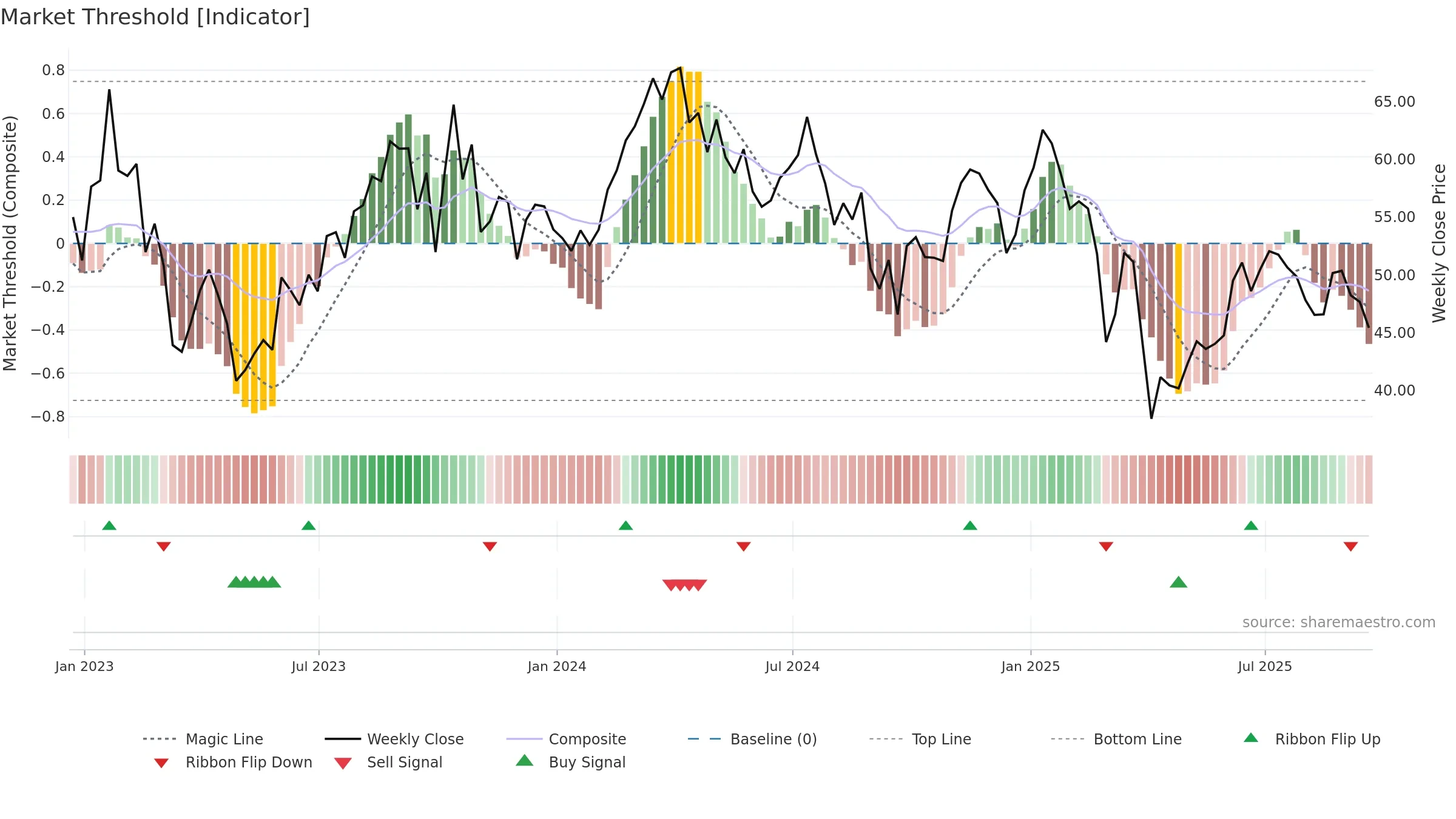Click the Market Threshold [Indicator] chart title
The image size is (1456, 819).
155,17
